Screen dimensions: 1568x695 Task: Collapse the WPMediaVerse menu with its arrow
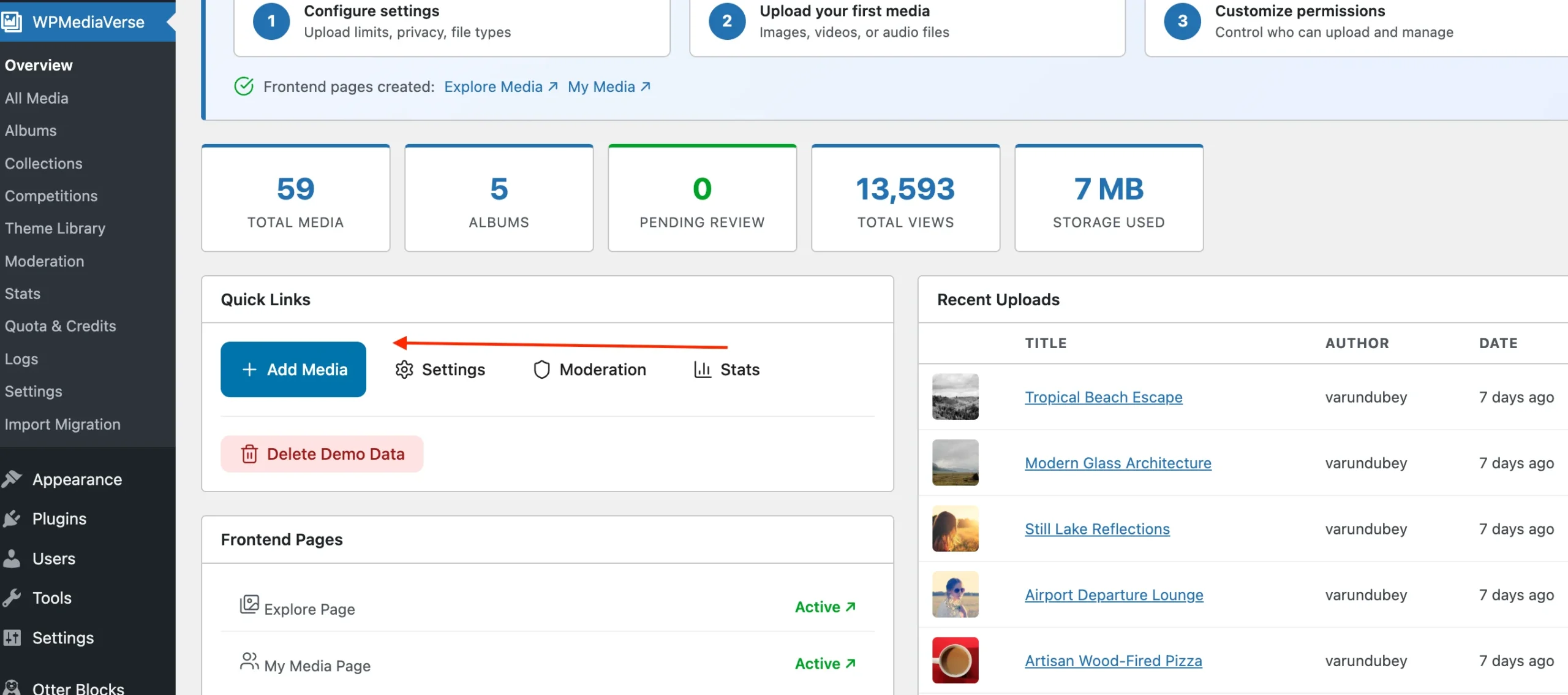(x=170, y=22)
